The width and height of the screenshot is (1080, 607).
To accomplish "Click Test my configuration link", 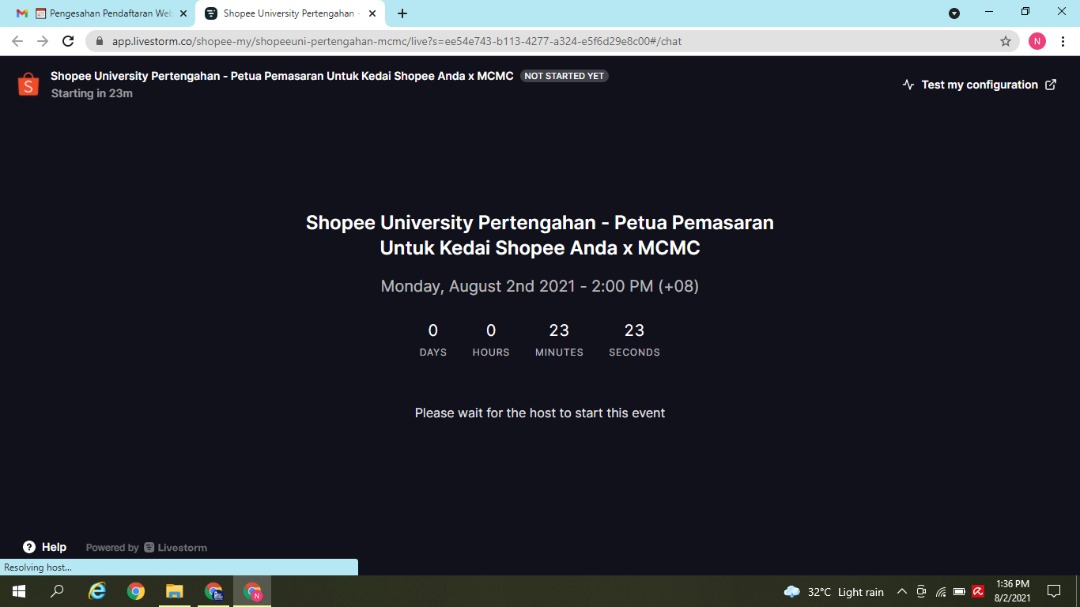I will click(x=979, y=85).
